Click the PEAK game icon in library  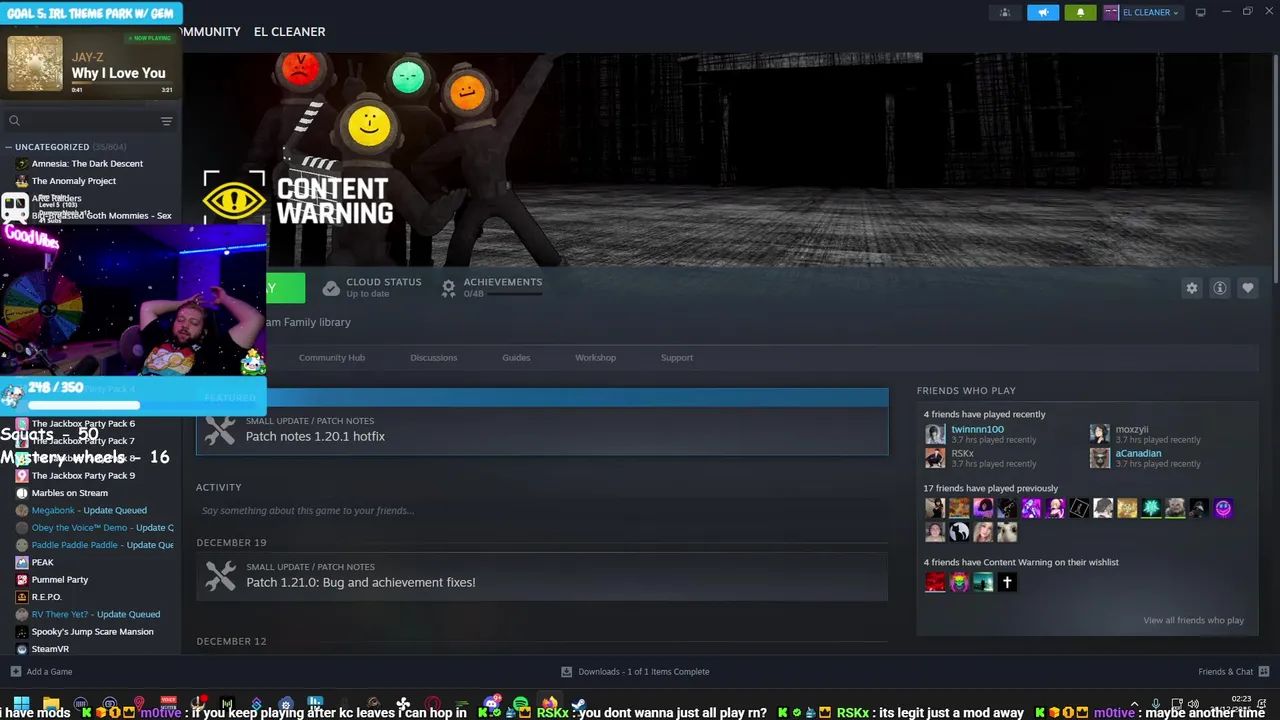(22, 562)
